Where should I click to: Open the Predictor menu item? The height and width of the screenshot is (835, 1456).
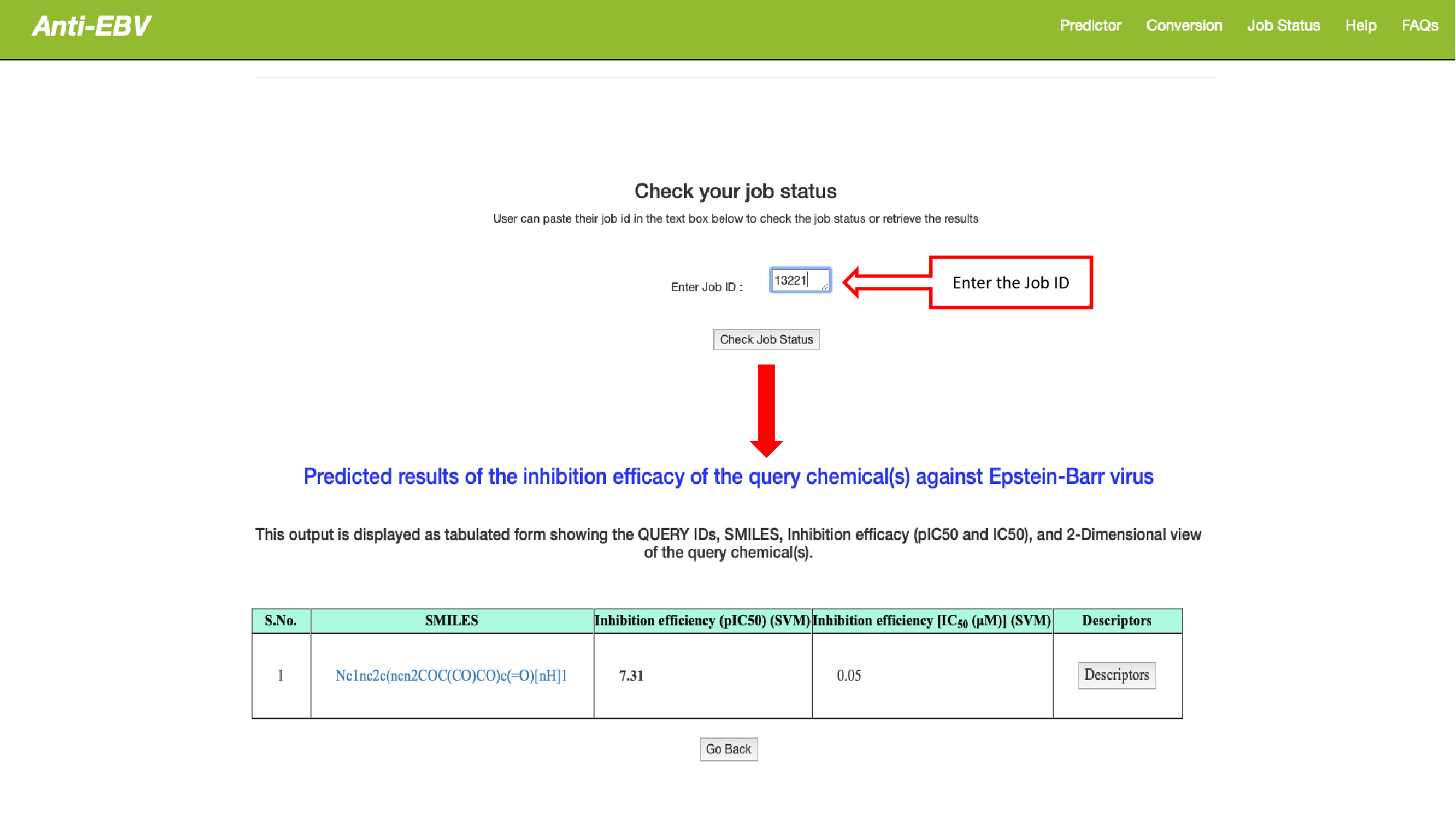[1090, 25]
